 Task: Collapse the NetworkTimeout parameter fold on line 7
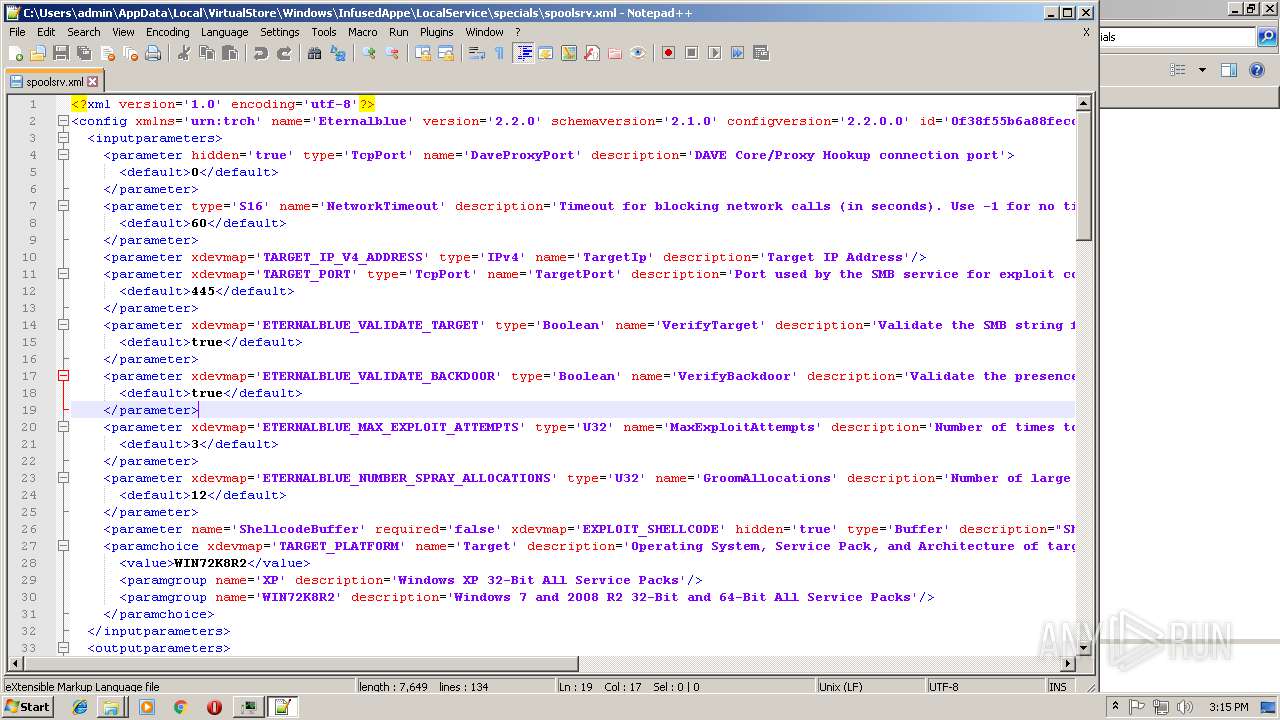click(x=63, y=206)
